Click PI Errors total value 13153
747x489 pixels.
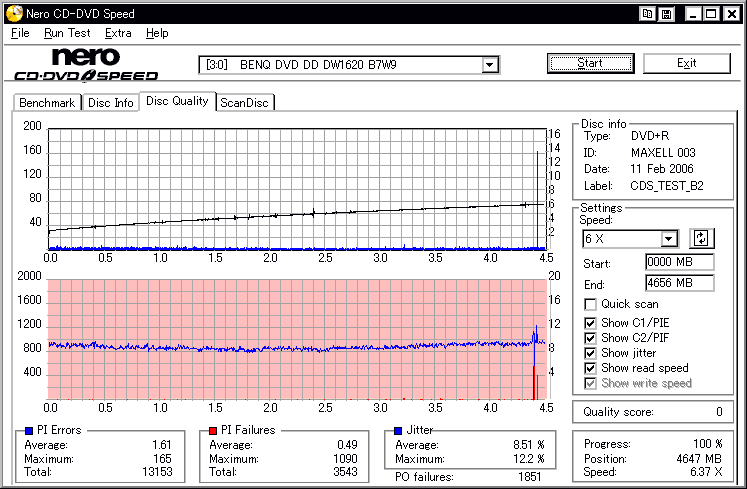pos(157,472)
